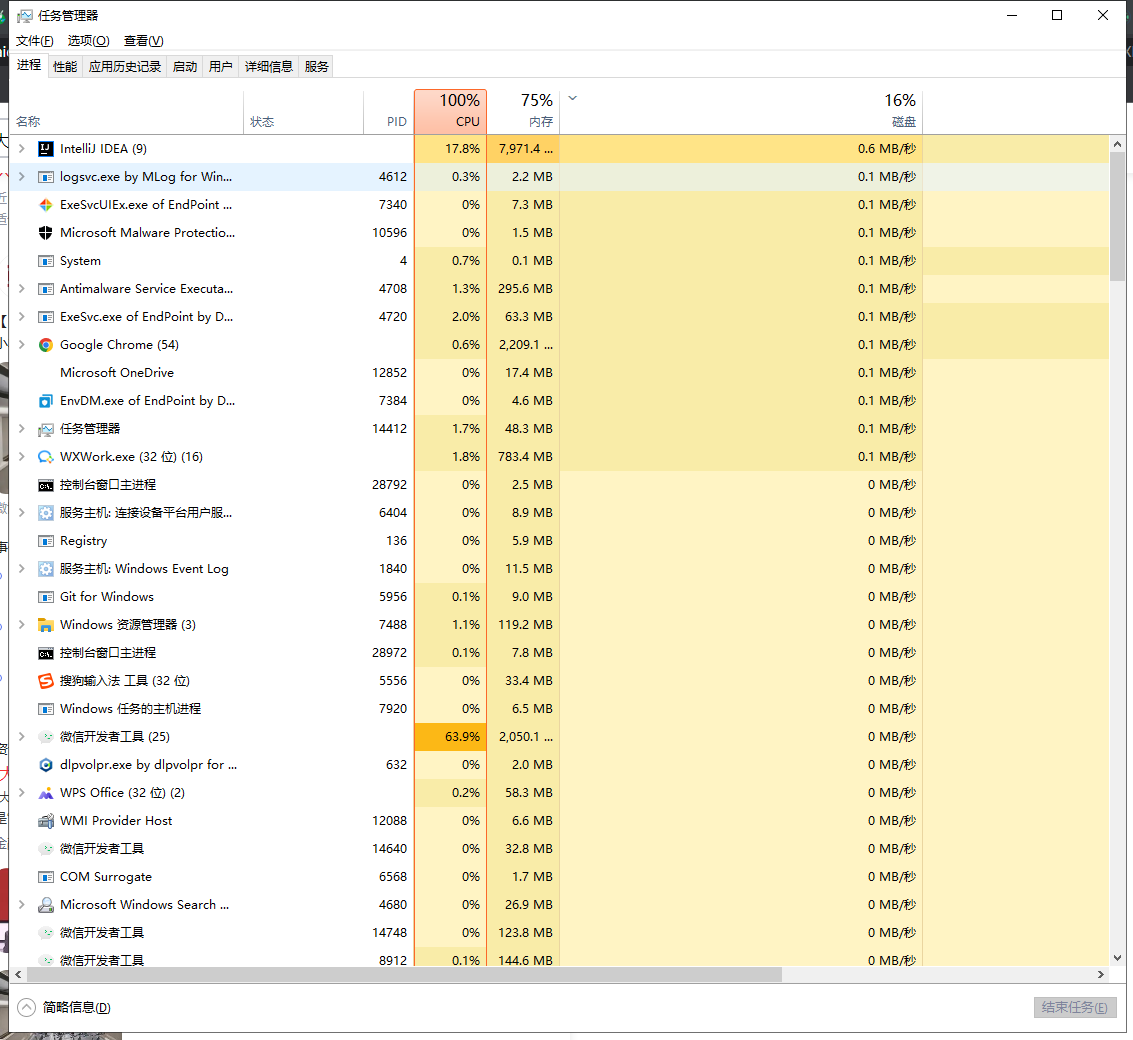This screenshot has height=1040, width=1133.
Task: Expand the WPS Office (32 位) (2) group
Action: 22,793
